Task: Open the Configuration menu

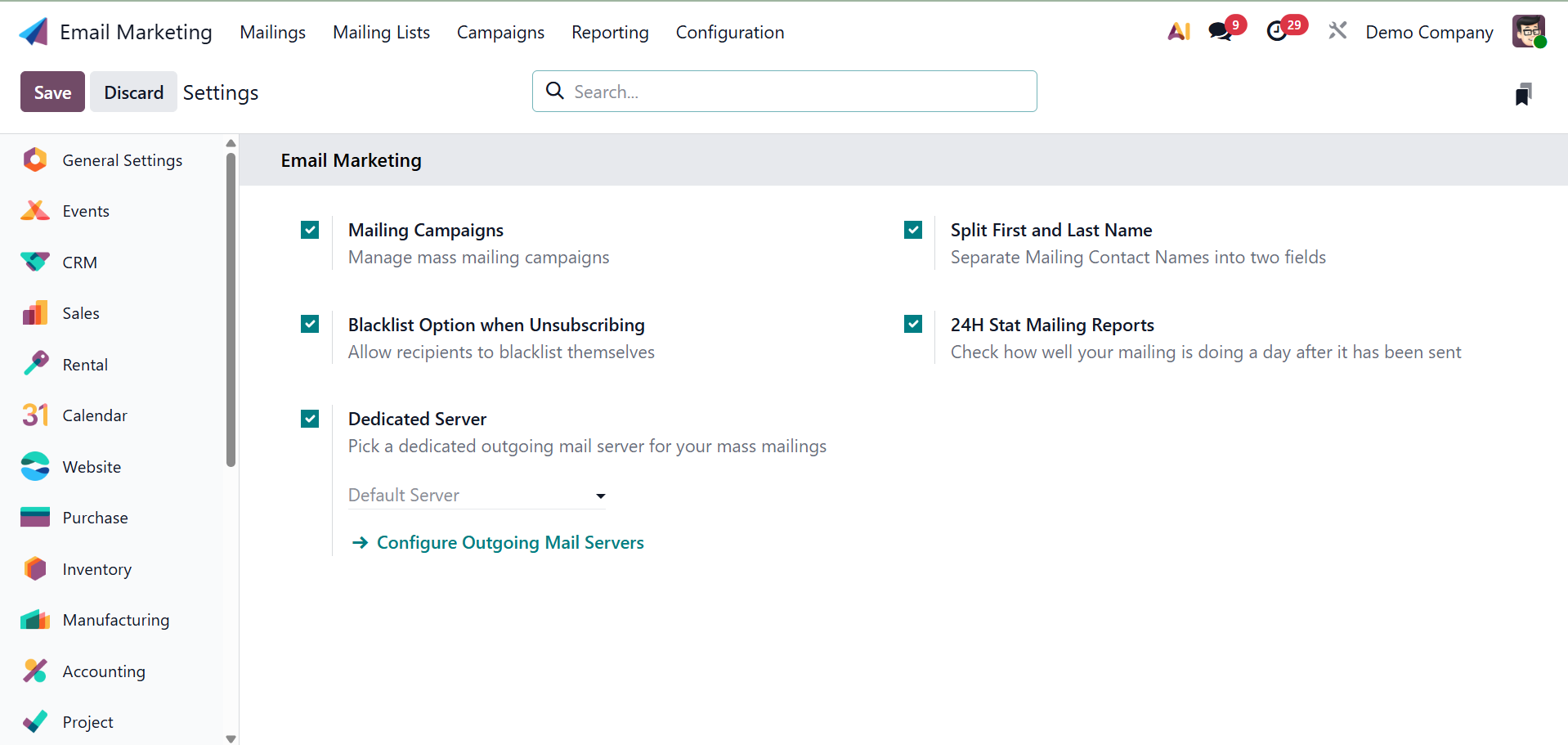Action: point(729,32)
